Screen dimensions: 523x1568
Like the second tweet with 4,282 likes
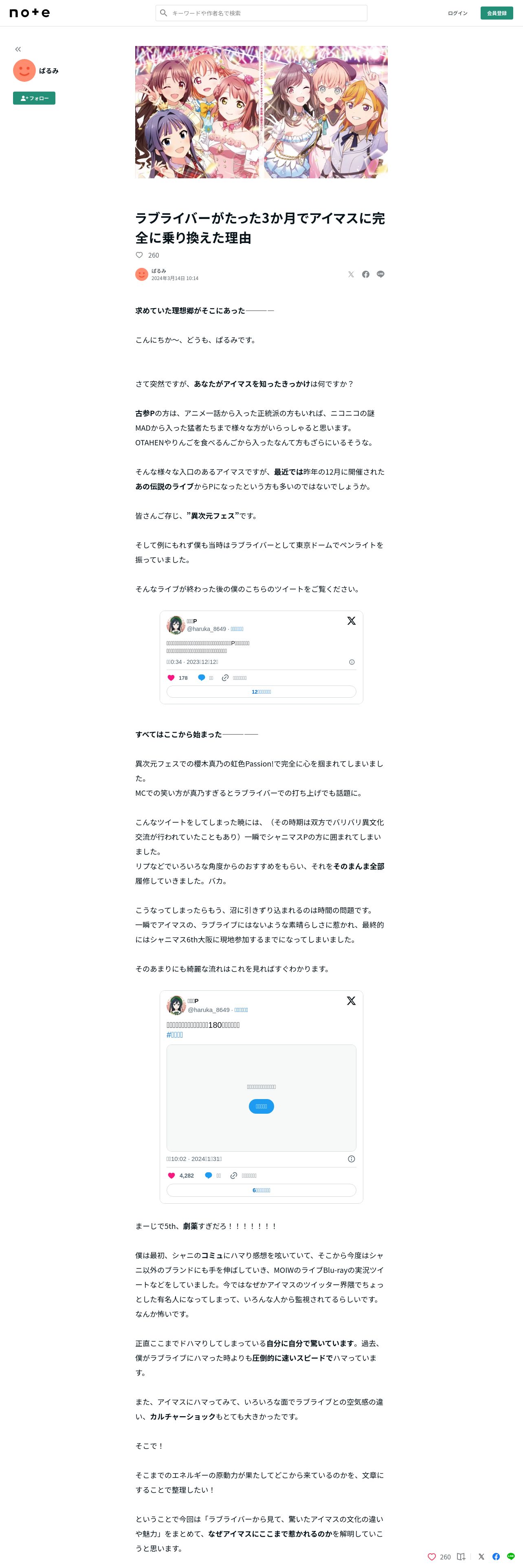click(x=172, y=1176)
